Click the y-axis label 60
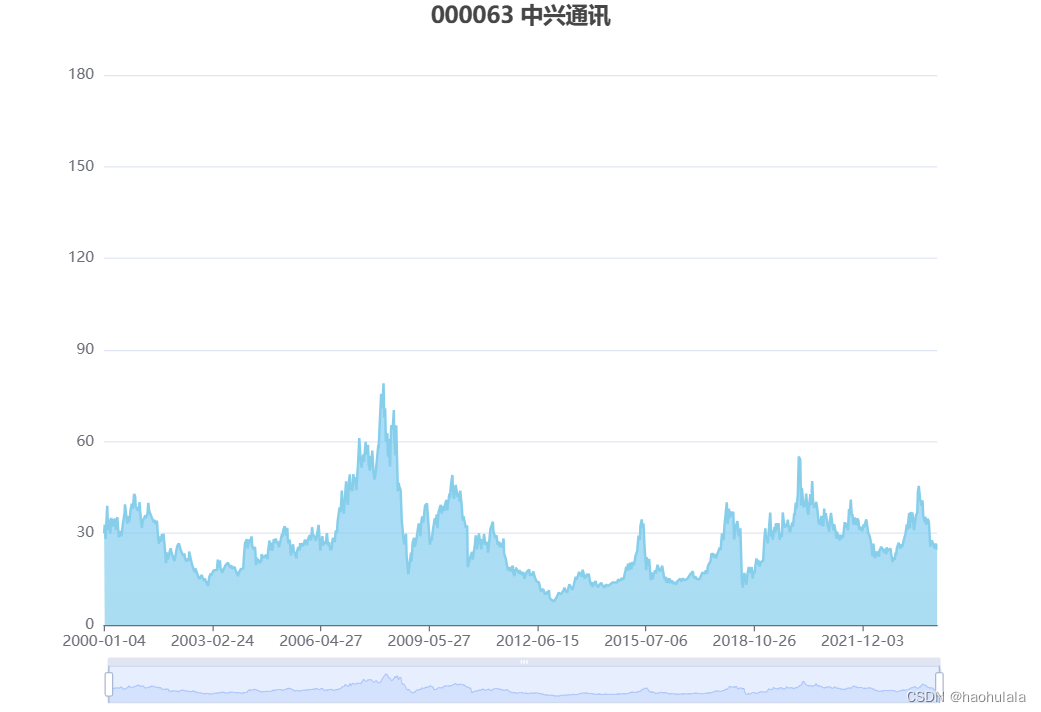 click(x=85, y=441)
